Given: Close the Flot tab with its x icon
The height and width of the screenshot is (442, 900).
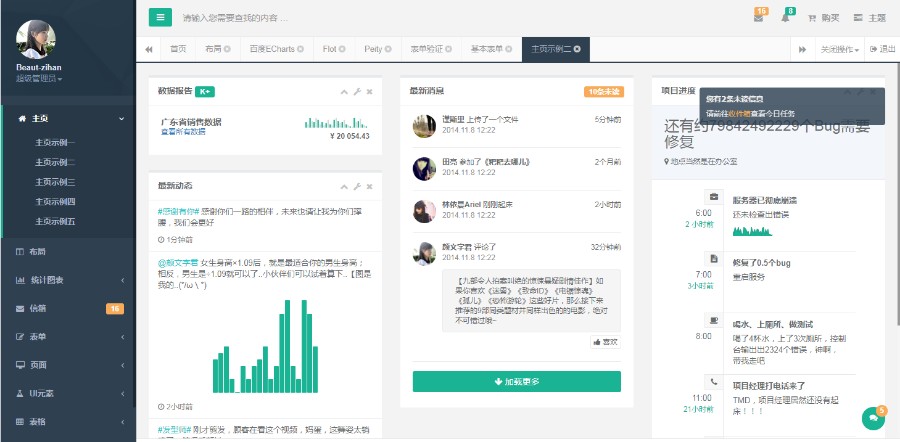Looking at the screenshot, I should click(342, 49).
